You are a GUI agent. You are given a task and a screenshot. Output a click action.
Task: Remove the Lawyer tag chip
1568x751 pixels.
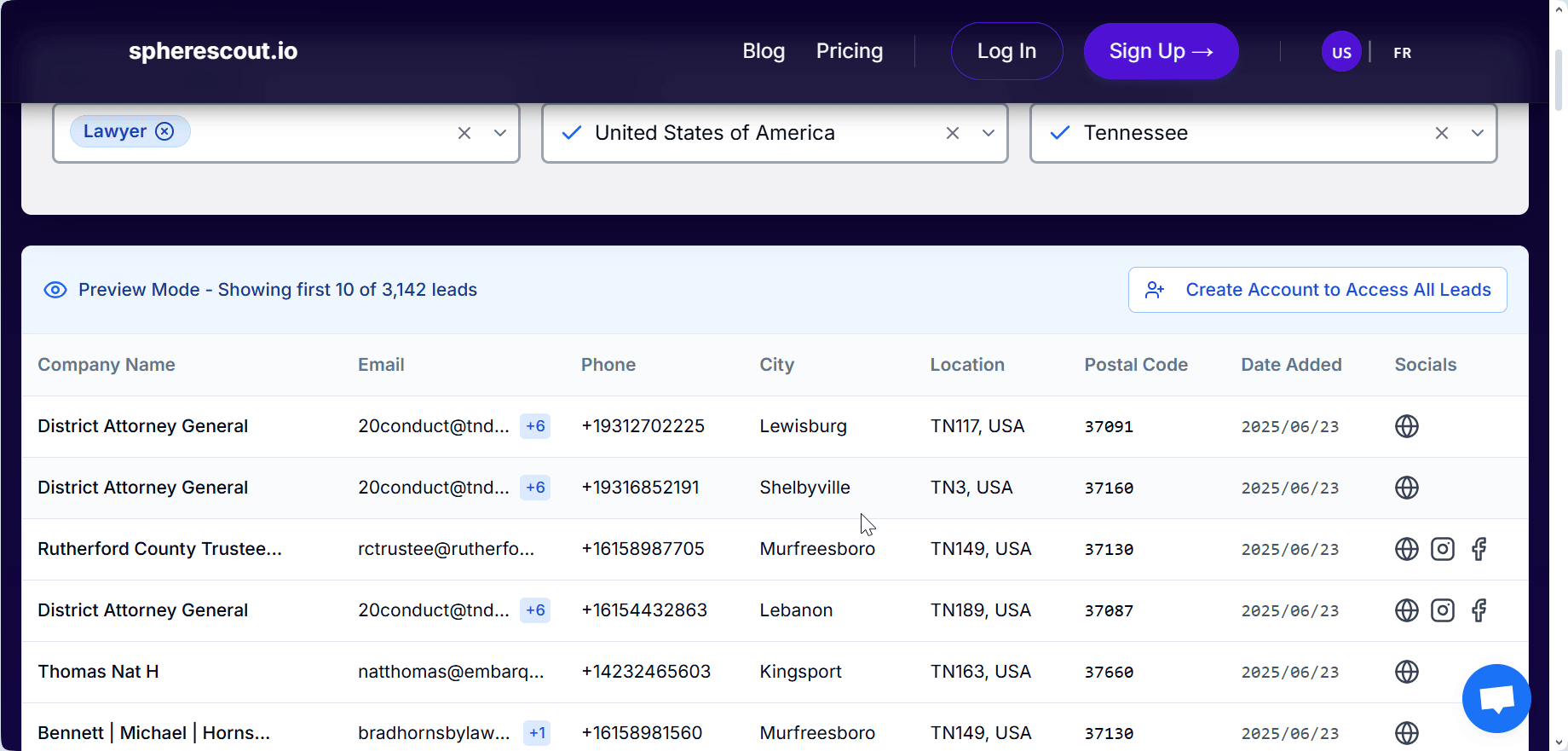tap(165, 131)
